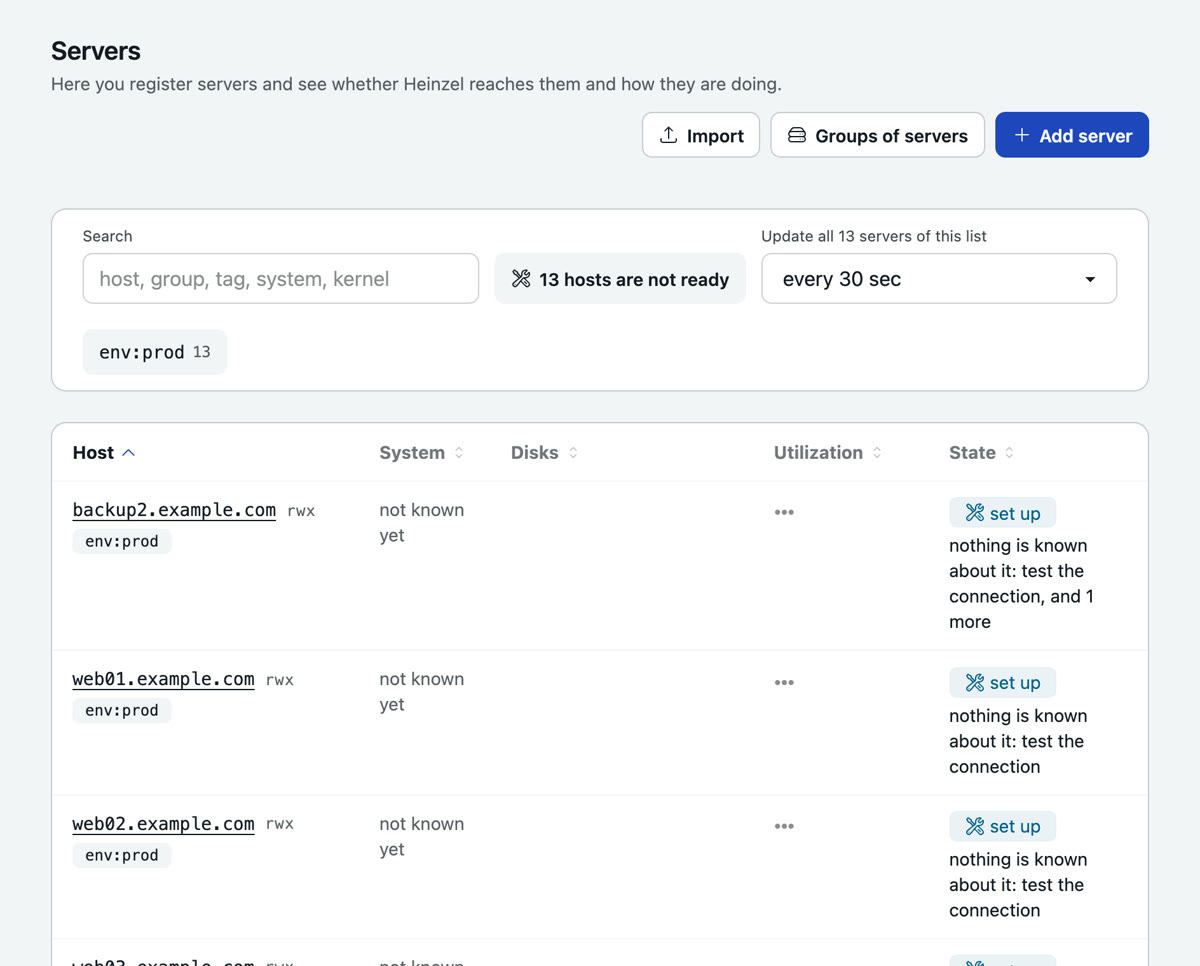Image resolution: width=1200 pixels, height=966 pixels.
Task: Toggle the env:prod 13 tag filter
Action: pyautogui.click(x=155, y=352)
